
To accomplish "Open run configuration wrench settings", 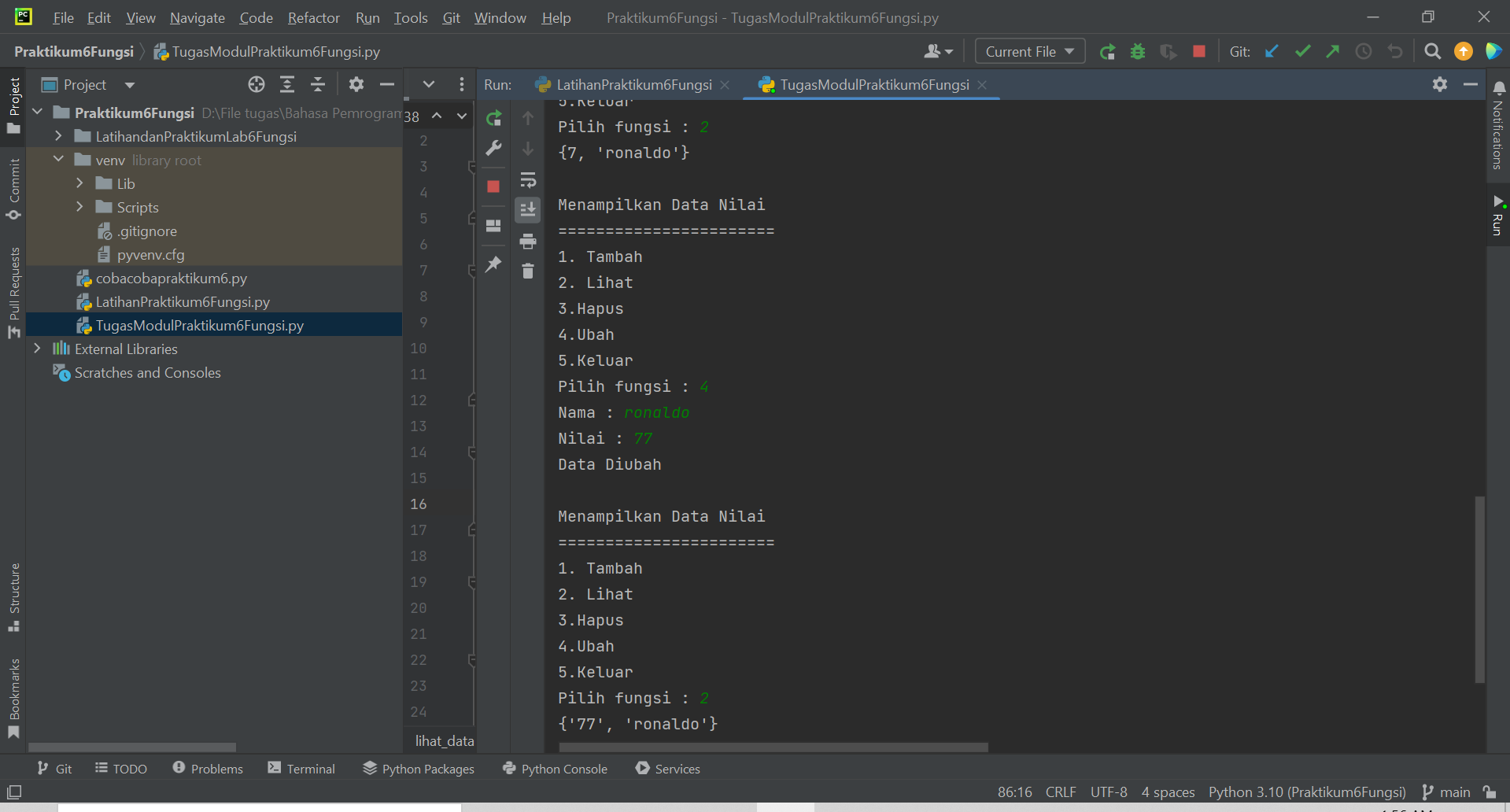I will tap(493, 148).
